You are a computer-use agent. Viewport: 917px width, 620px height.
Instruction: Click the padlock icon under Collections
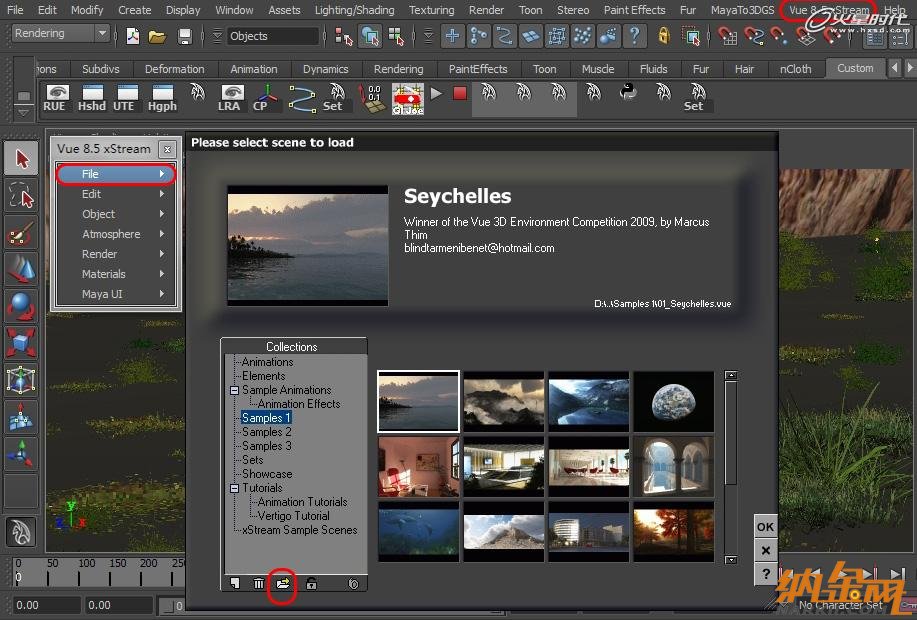tap(311, 583)
